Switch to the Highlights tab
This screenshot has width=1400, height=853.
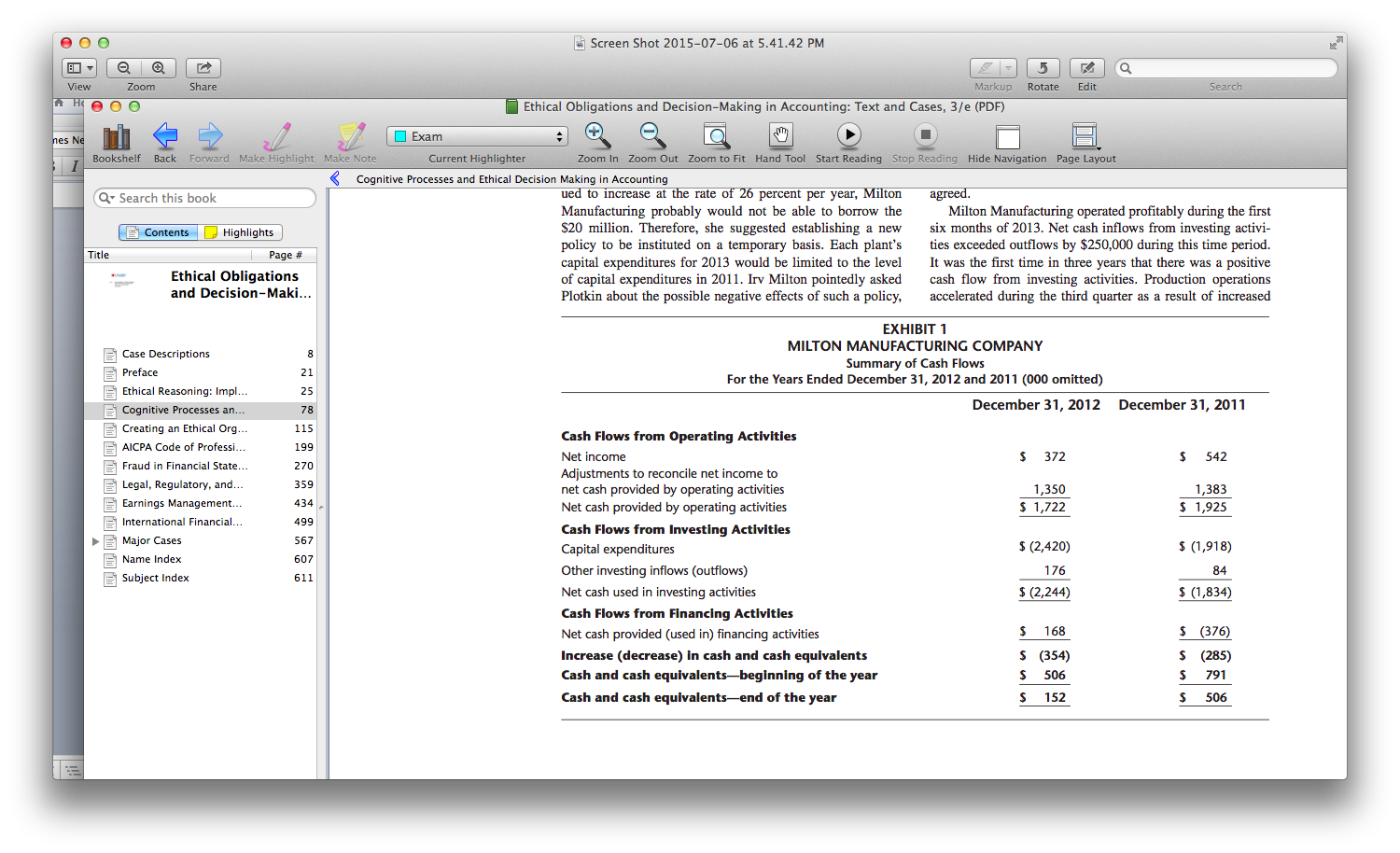click(x=240, y=232)
